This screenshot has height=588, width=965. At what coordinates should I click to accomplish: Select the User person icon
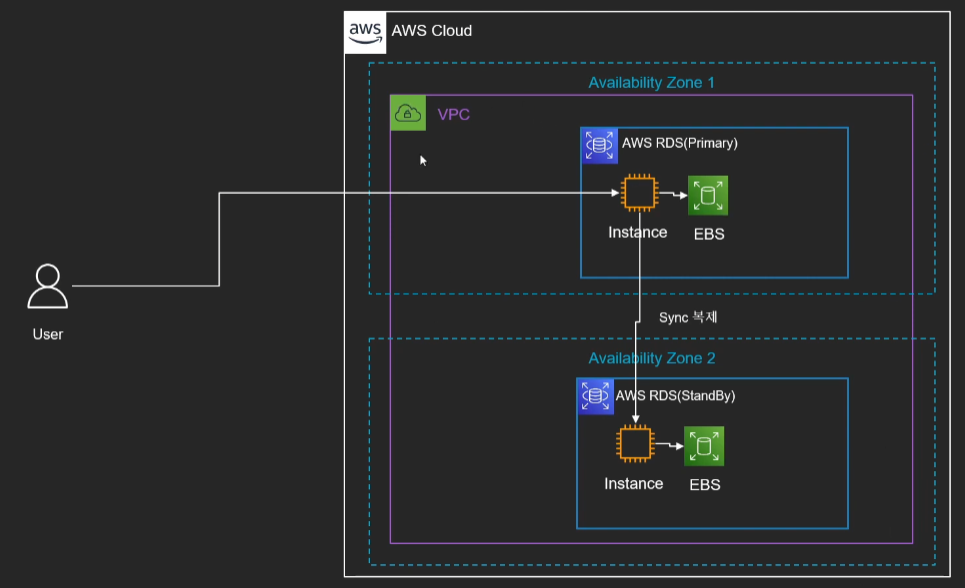coord(47,286)
